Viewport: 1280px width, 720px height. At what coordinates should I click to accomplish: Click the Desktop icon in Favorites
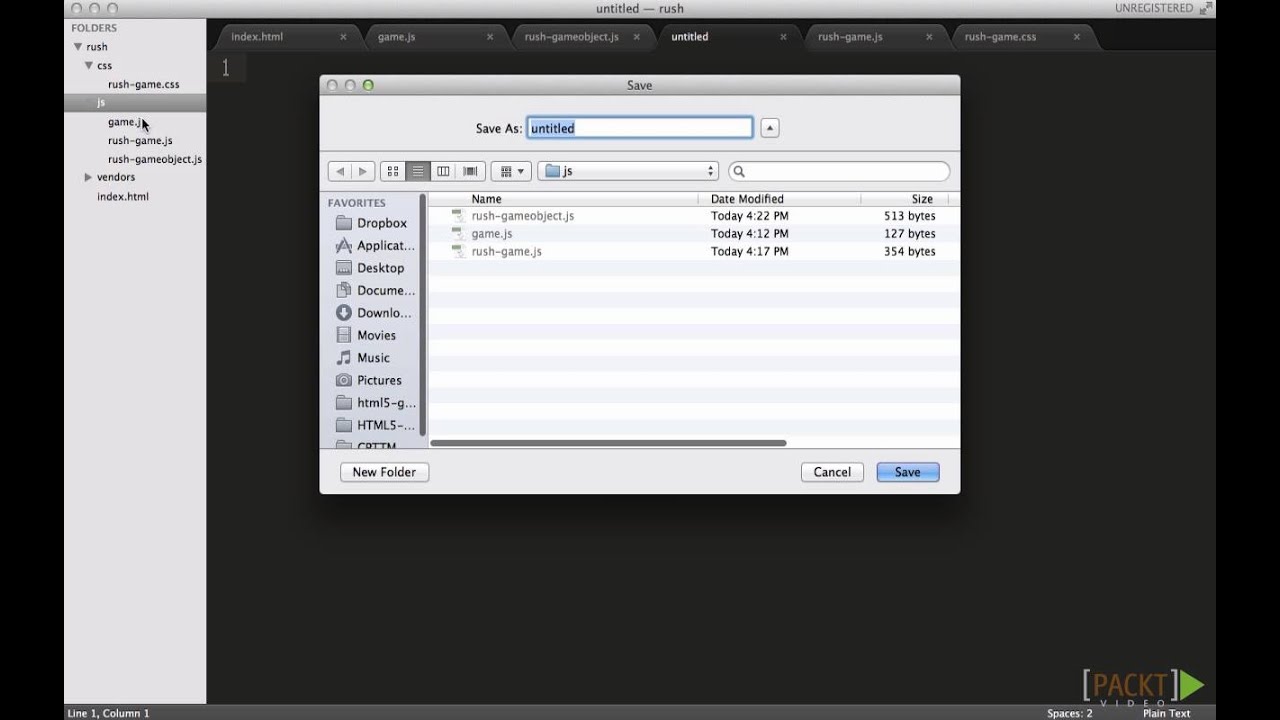(x=344, y=268)
